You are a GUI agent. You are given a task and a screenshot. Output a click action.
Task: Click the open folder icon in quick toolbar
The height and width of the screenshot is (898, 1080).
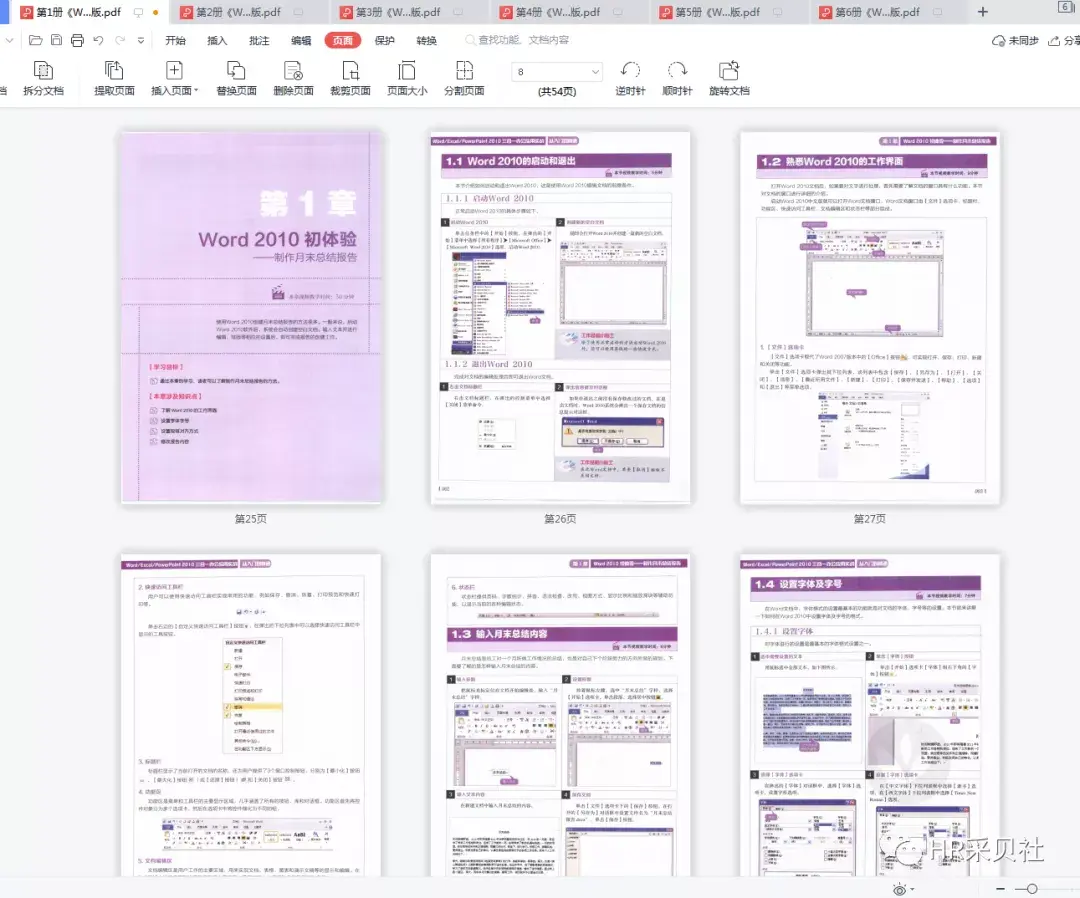35,41
